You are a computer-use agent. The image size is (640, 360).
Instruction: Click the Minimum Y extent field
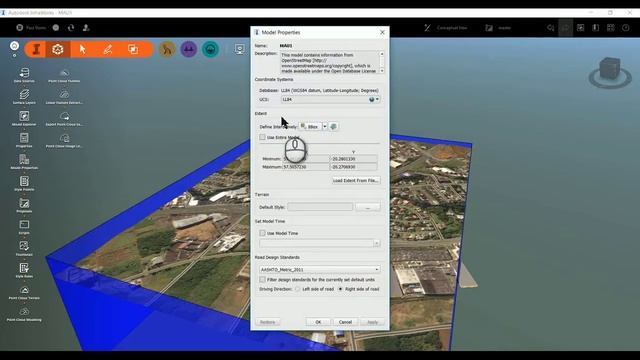point(353,159)
